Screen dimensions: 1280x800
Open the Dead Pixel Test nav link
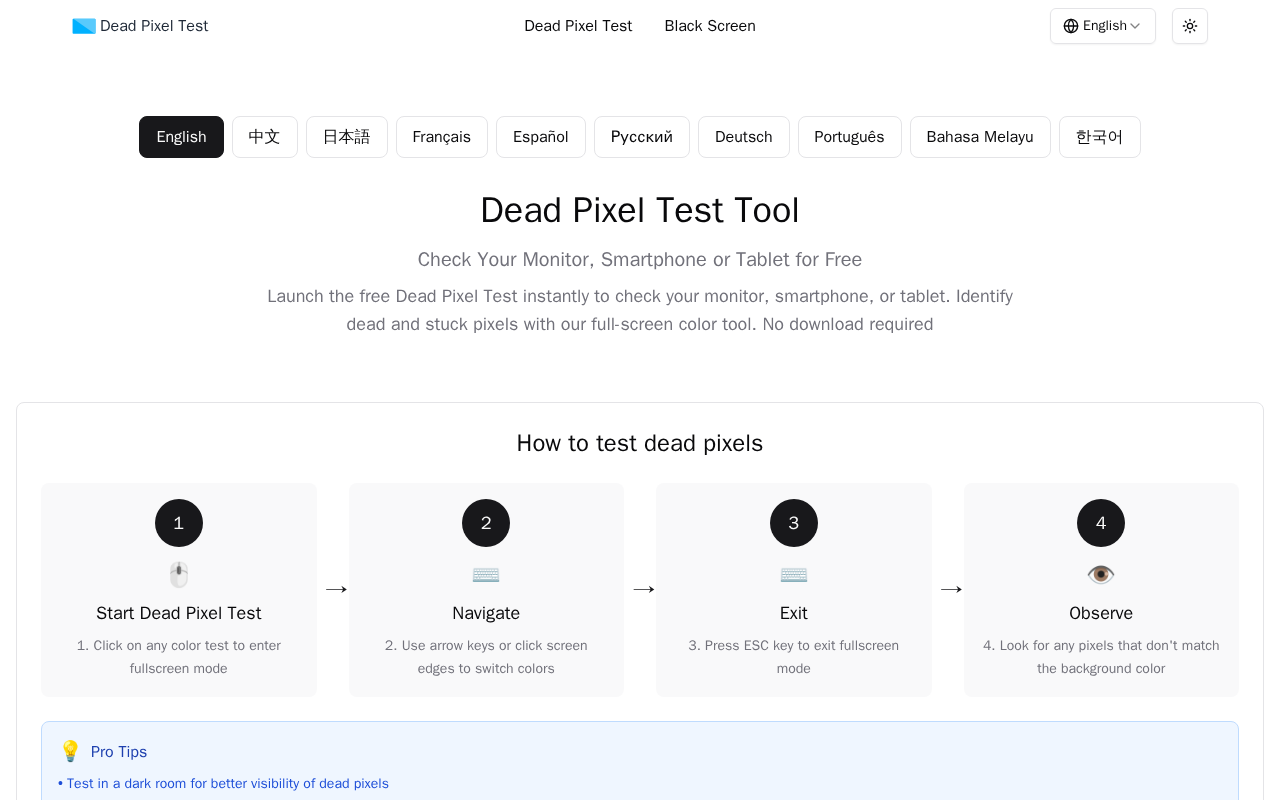[x=578, y=26]
